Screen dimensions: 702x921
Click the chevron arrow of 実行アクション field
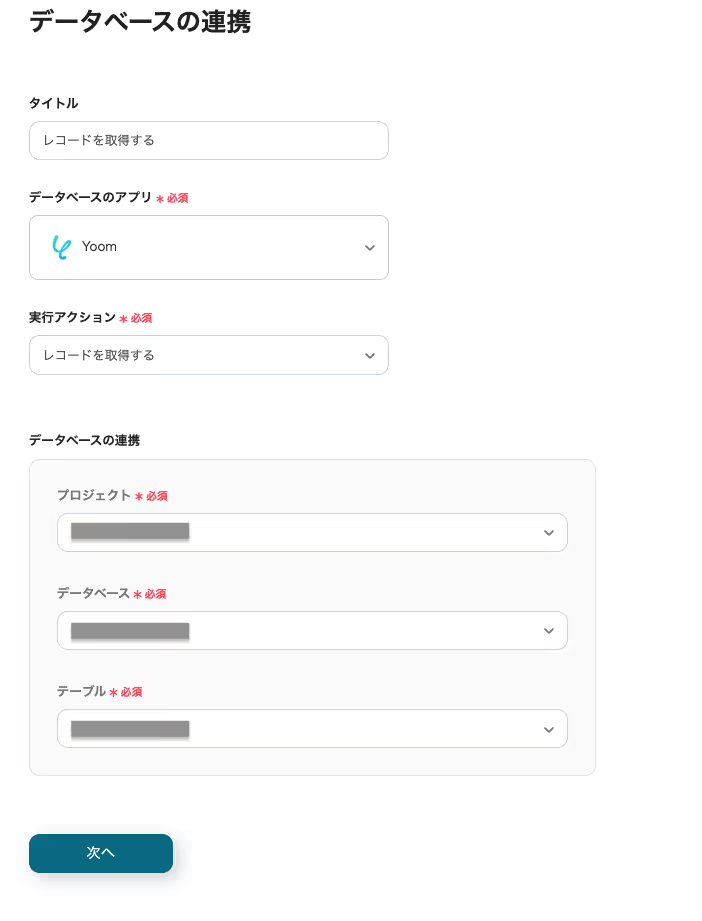[369, 356]
